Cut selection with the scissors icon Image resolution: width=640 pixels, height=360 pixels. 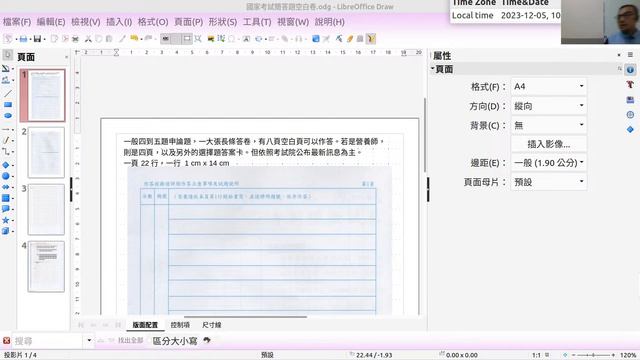tap(88, 39)
